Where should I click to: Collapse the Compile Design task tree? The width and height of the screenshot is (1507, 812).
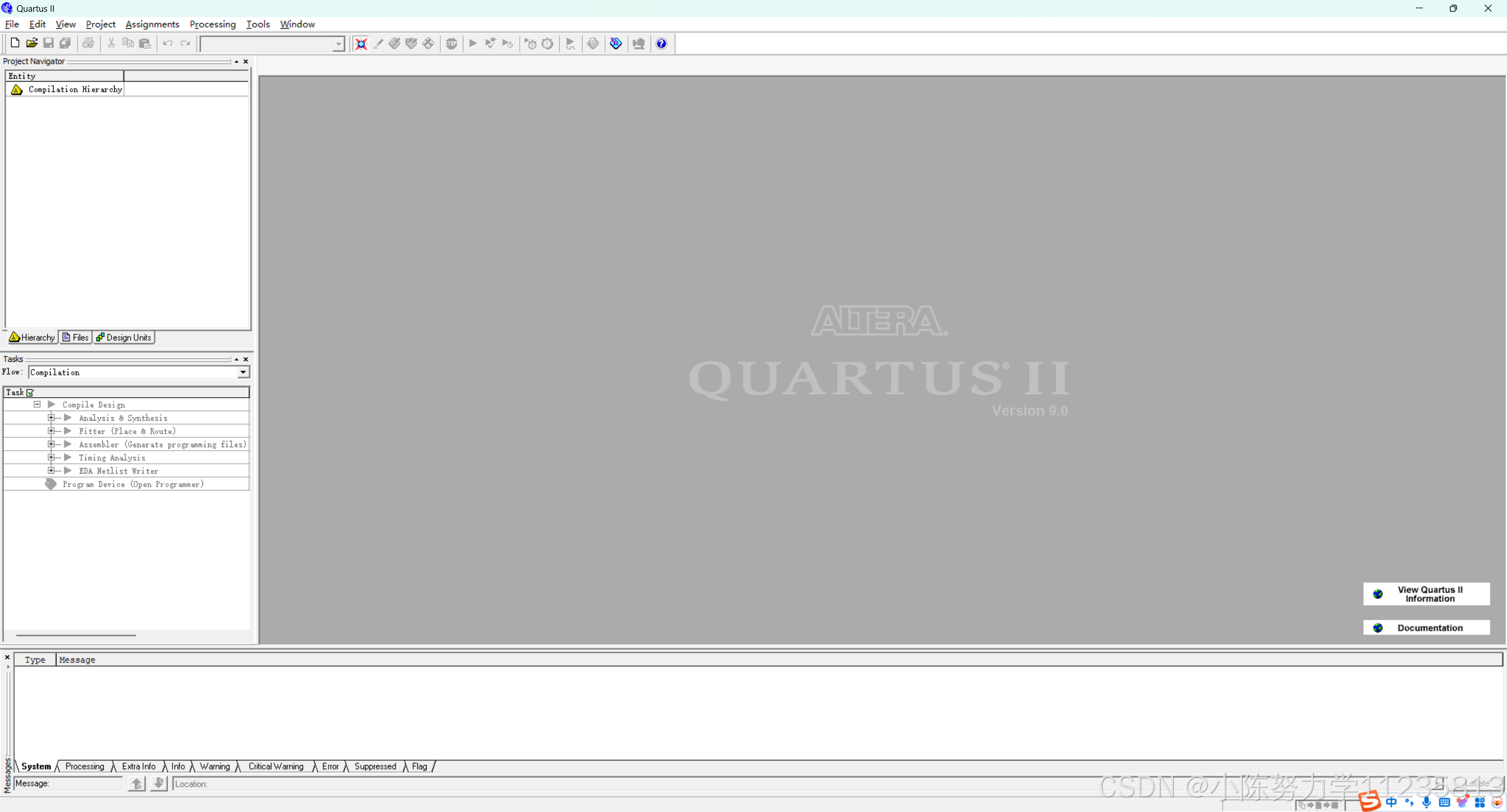pyautogui.click(x=37, y=404)
